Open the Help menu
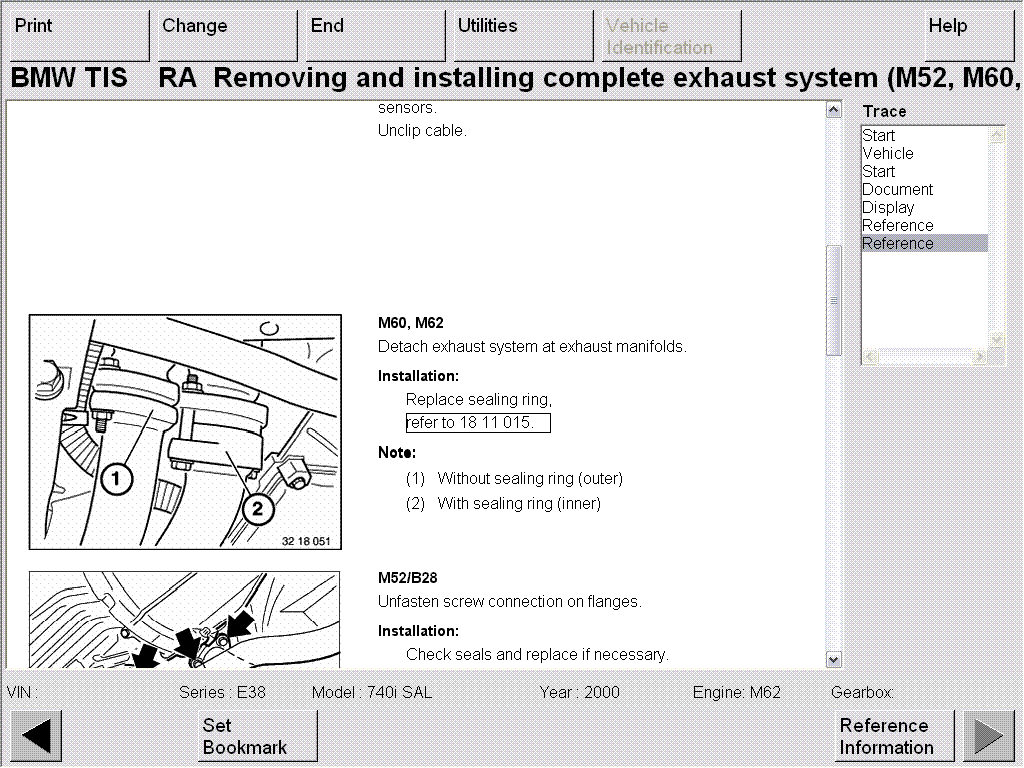Image resolution: width=1024 pixels, height=768 pixels. point(968,36)
